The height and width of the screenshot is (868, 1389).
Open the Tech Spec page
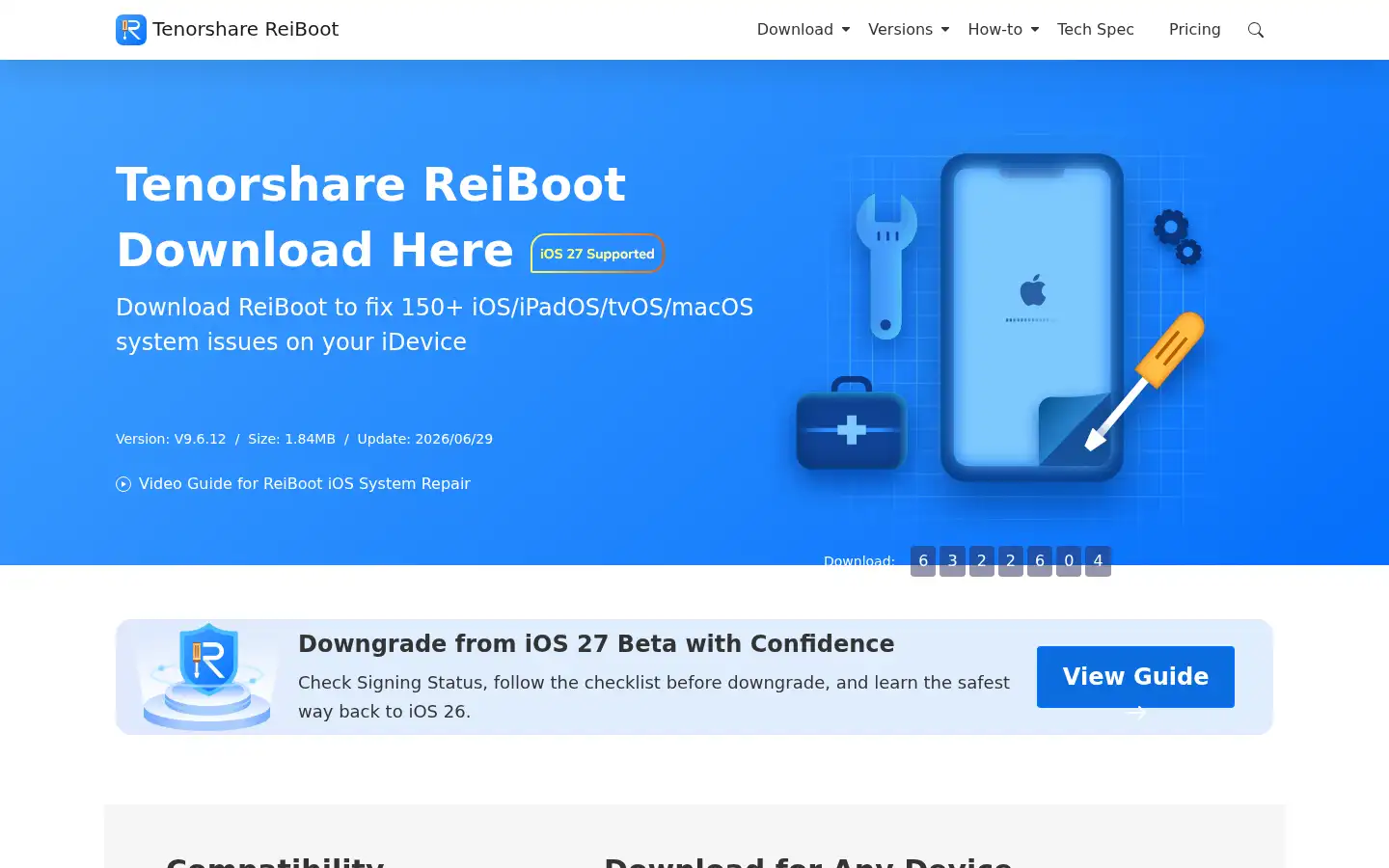click(x=1096, y=30)
